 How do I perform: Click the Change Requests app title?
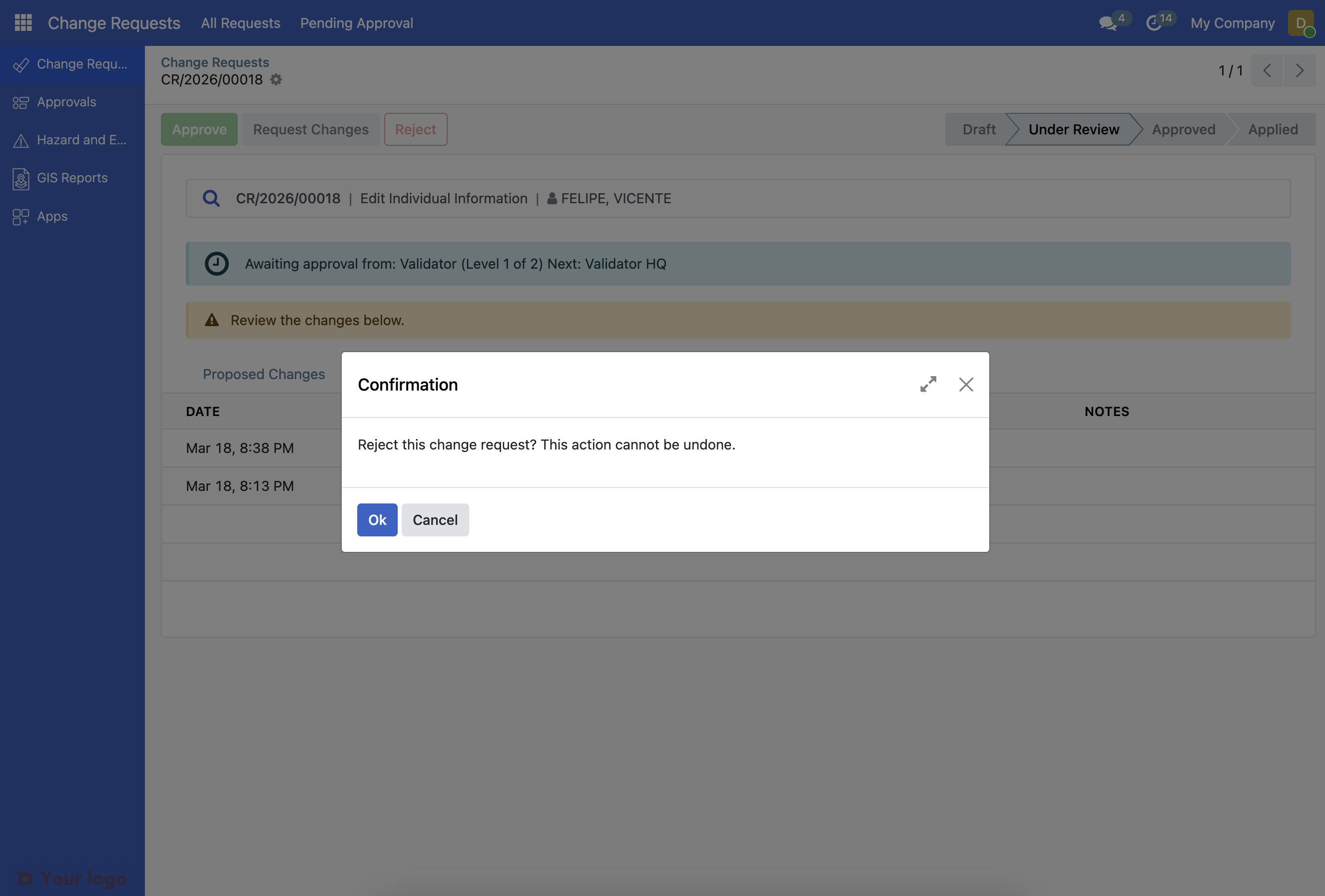[x=114, y=23]
